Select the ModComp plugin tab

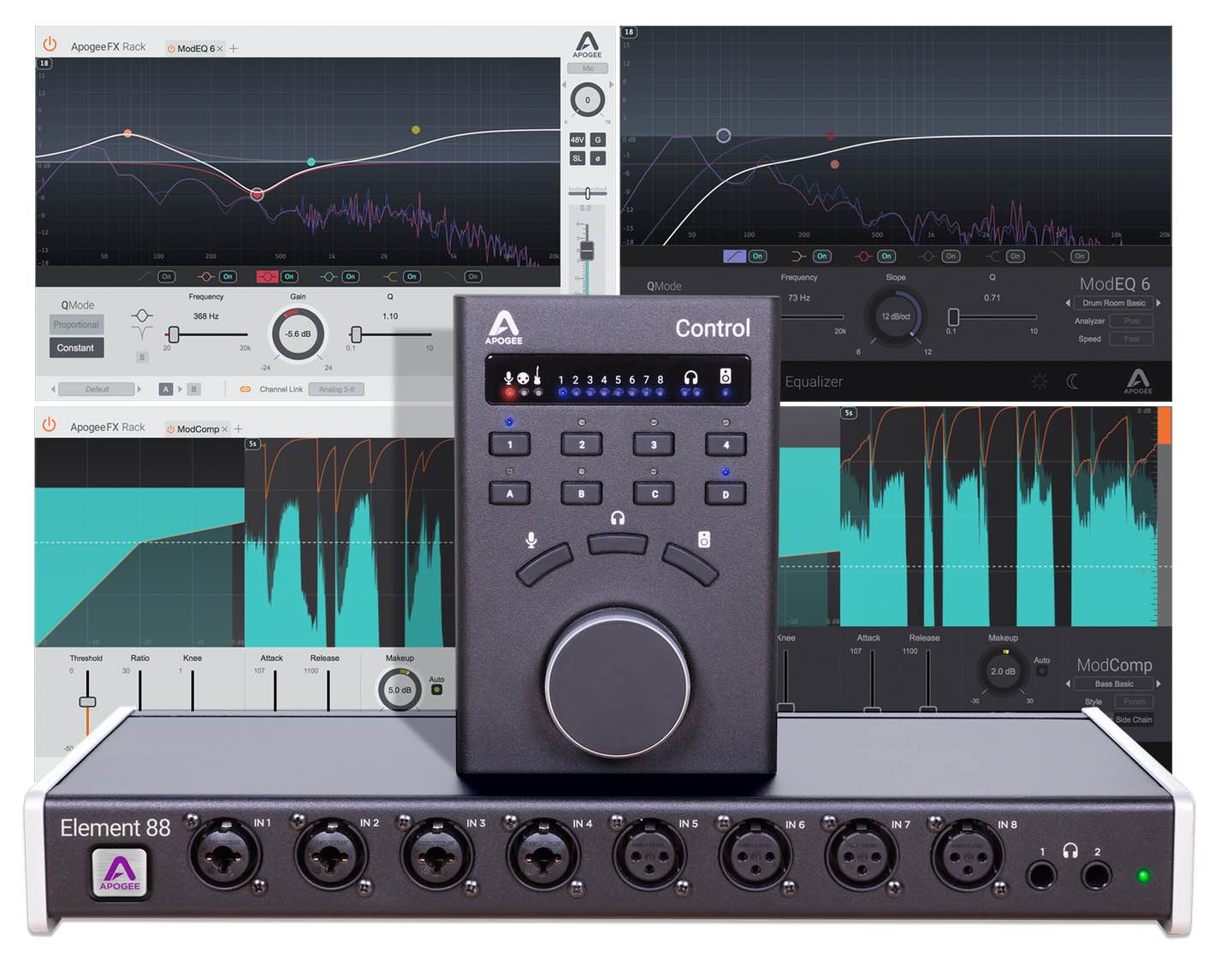(198, 429)
